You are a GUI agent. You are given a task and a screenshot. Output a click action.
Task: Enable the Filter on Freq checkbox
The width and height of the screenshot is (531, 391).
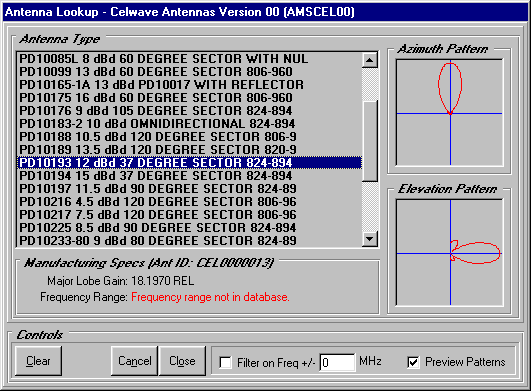pos(226,363)
